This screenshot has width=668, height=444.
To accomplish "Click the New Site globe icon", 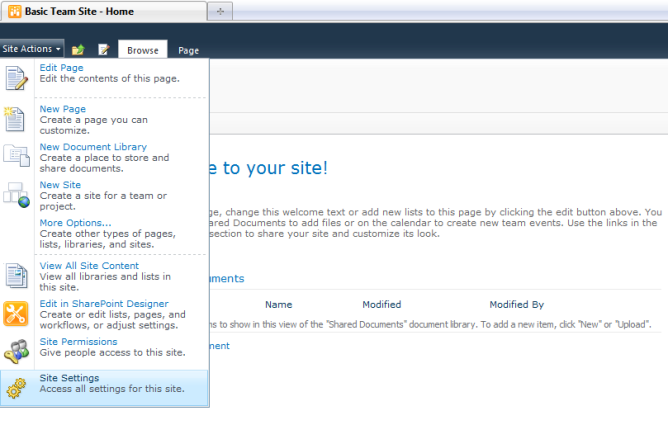I will click(x=17, y=195).
